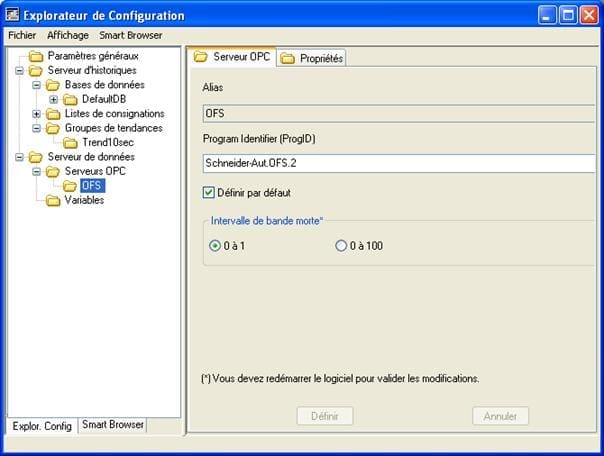This screenshot has width=604, height=456.
Task: Expand the DefaultDB node
Action: (x=54, y=100)
